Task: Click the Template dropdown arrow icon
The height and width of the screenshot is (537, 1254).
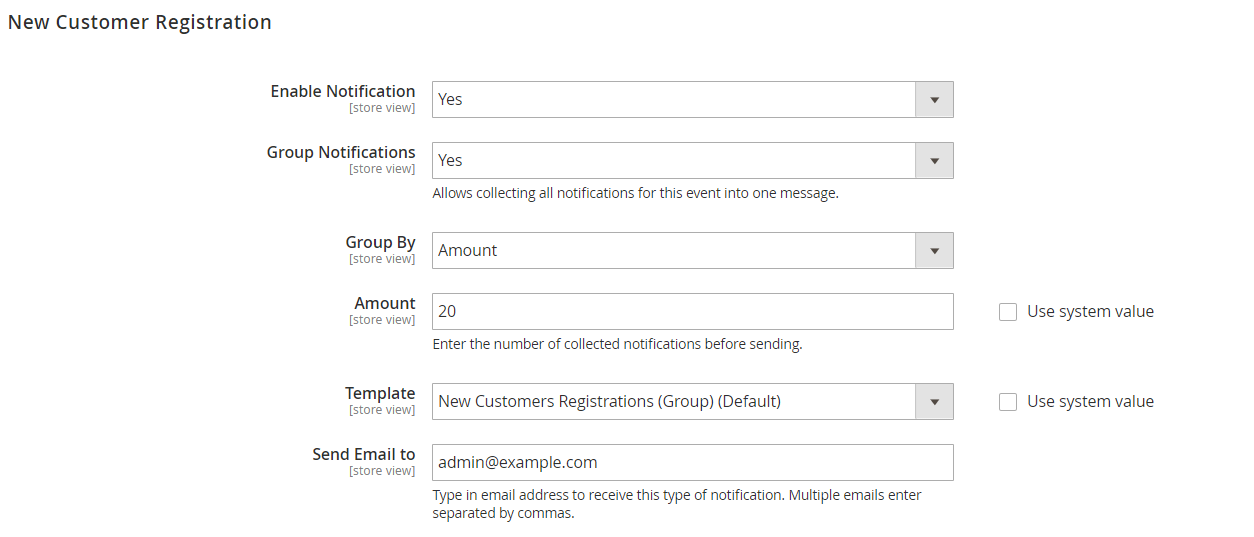Action: coord(935,402)
